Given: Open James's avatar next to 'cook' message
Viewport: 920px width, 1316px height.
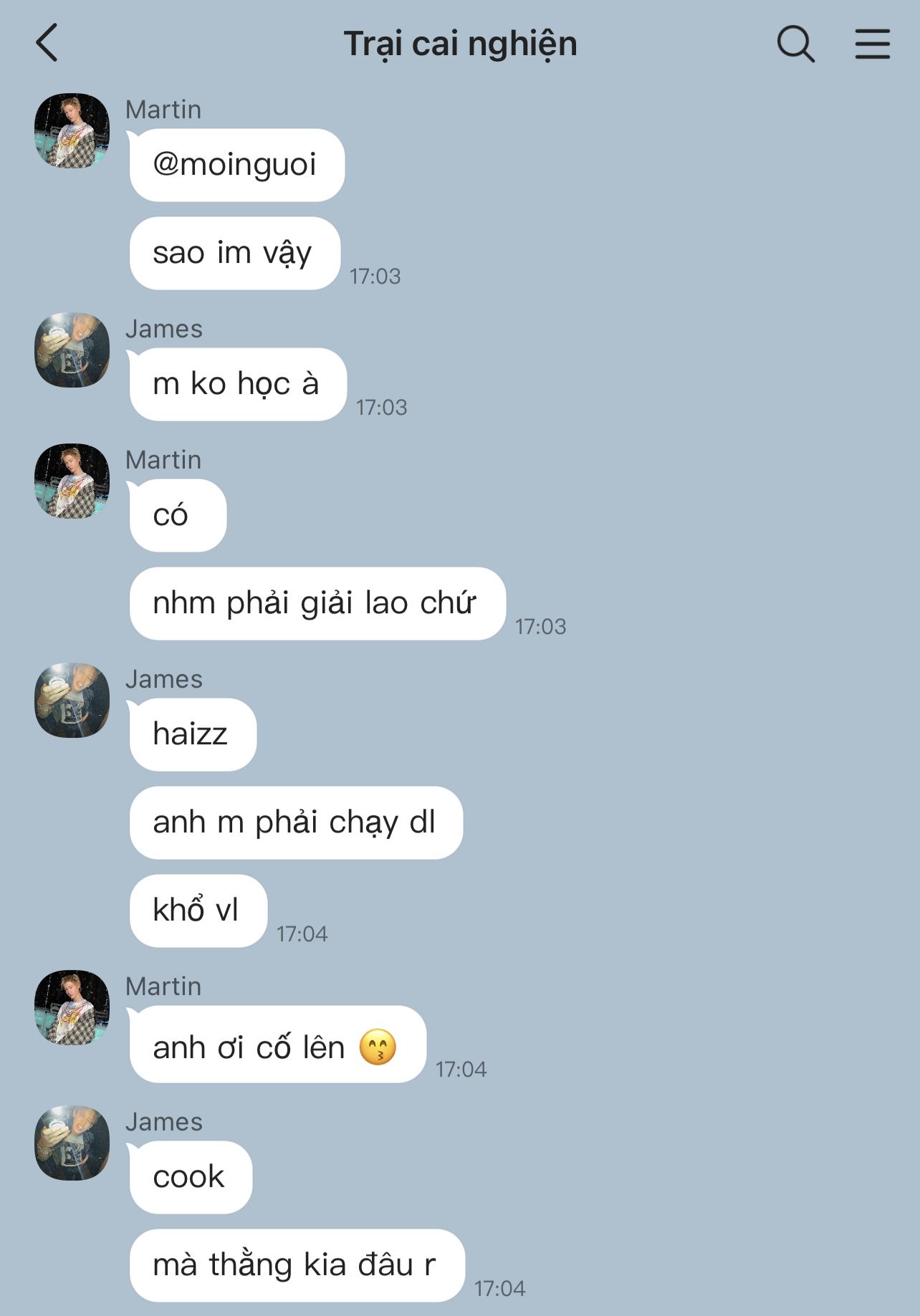Looking at the screenshot, I should coord(72,1143).
